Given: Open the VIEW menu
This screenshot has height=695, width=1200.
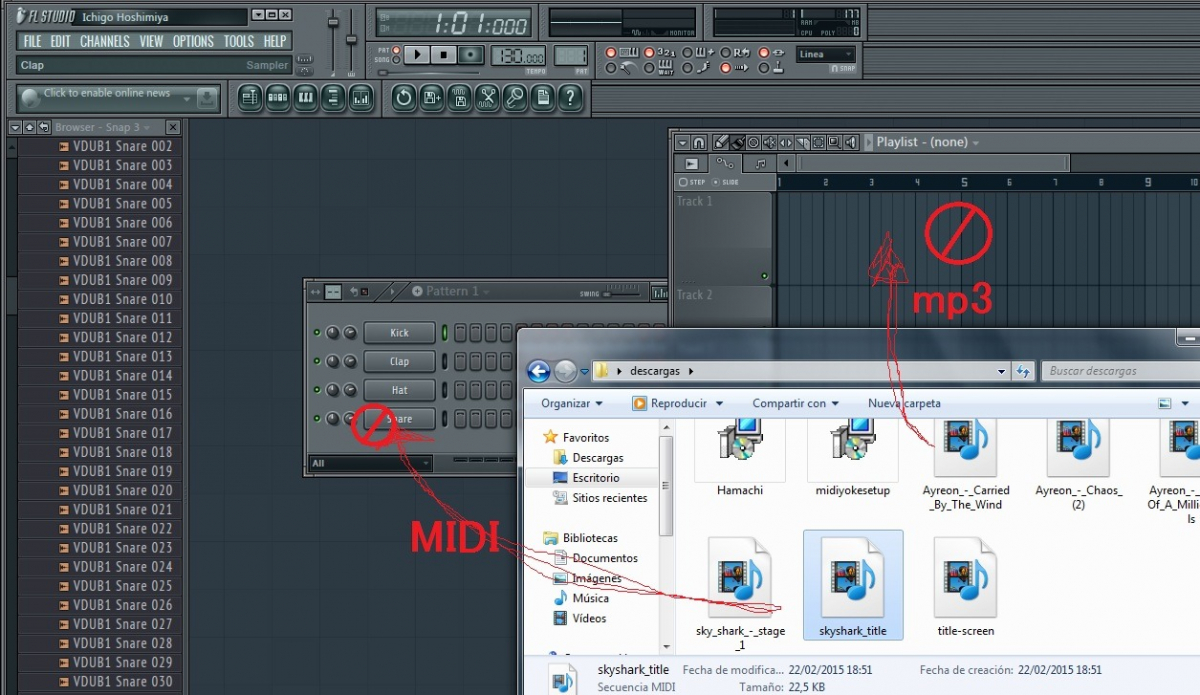Looking at the screenshot, I should click(x=151, y=41).
